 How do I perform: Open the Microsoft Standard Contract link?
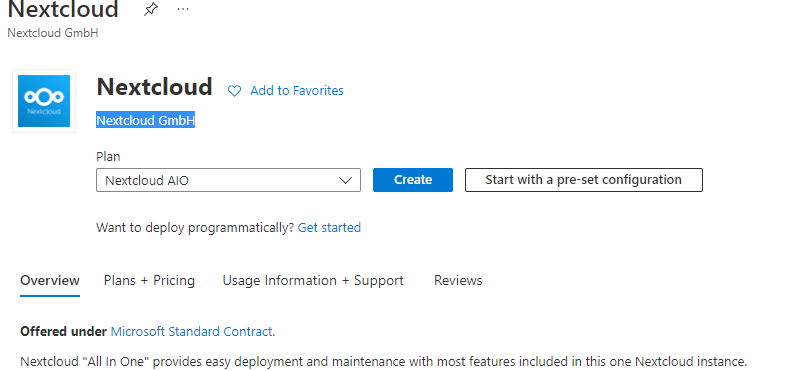click(x=191, y=331)
